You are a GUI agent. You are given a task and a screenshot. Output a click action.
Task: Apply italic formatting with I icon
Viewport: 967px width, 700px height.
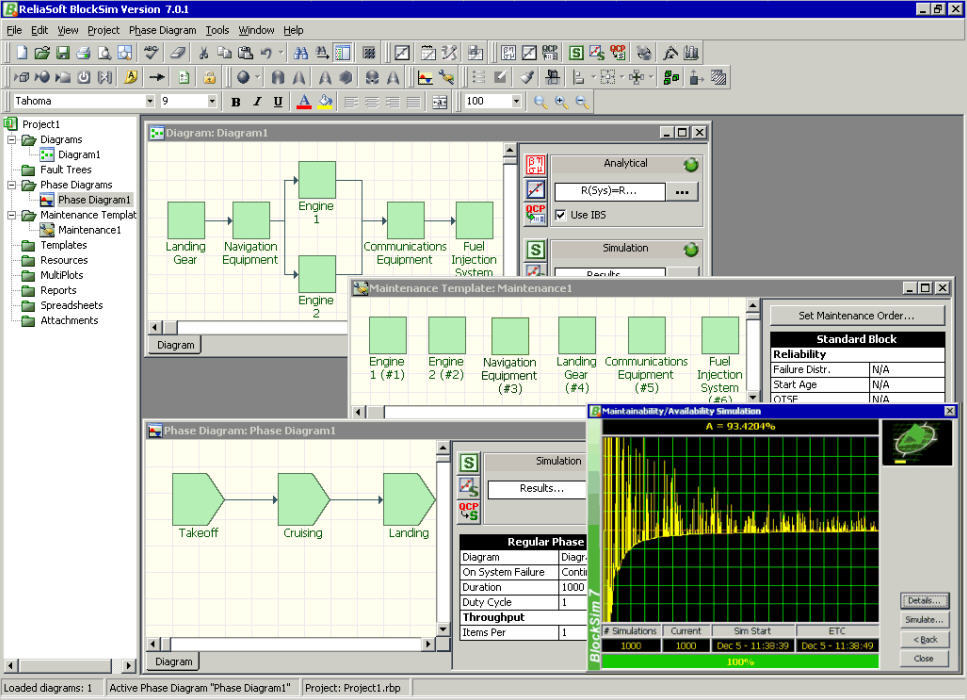click(257, 102)
